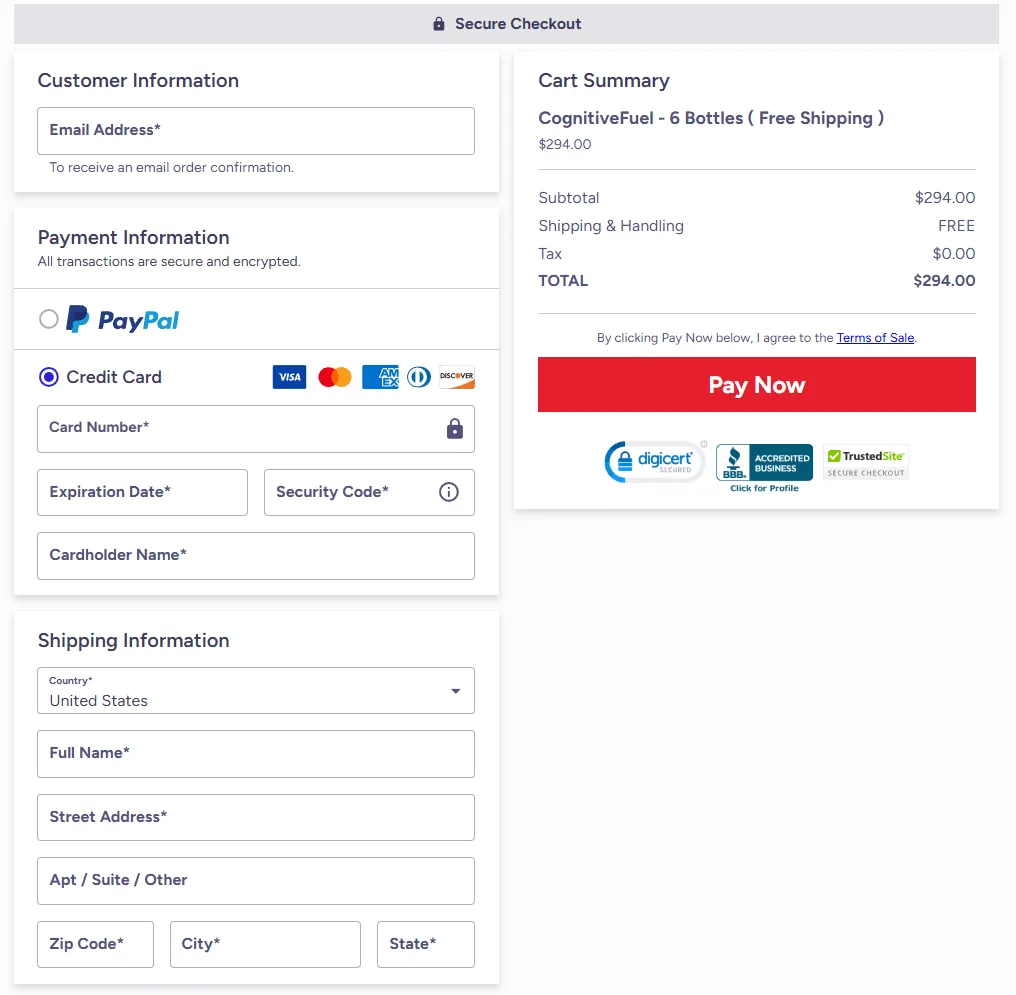Select the PayPal payment option
Screen dimensions: 1016x995
click(x=49, y=319)
